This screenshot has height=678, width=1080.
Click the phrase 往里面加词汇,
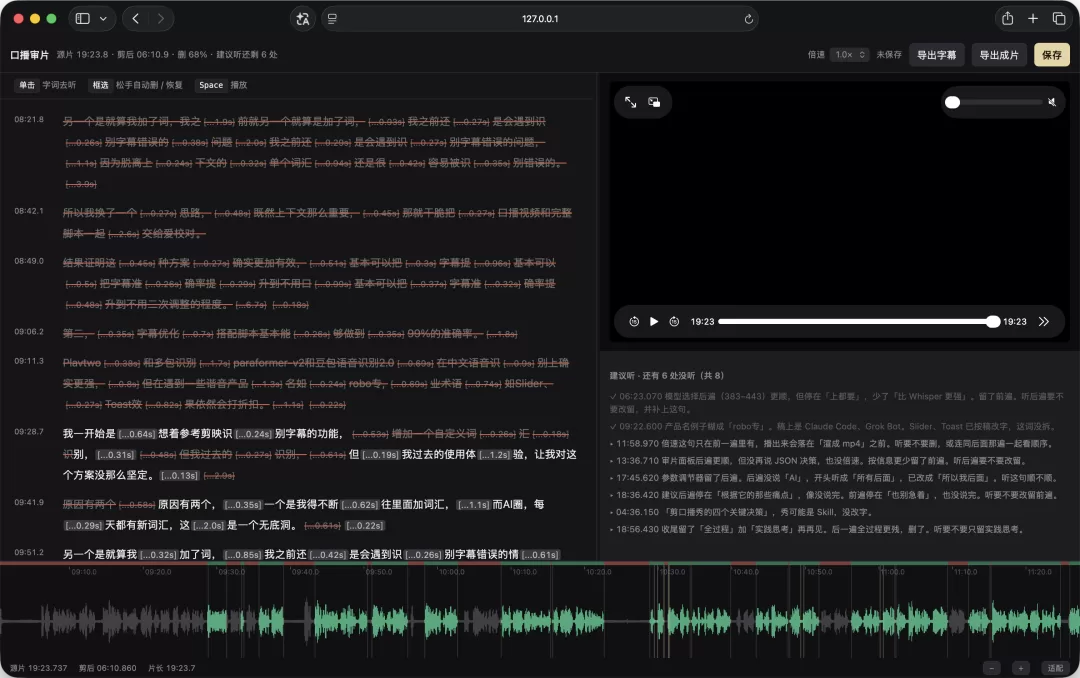tap(415, 505)
